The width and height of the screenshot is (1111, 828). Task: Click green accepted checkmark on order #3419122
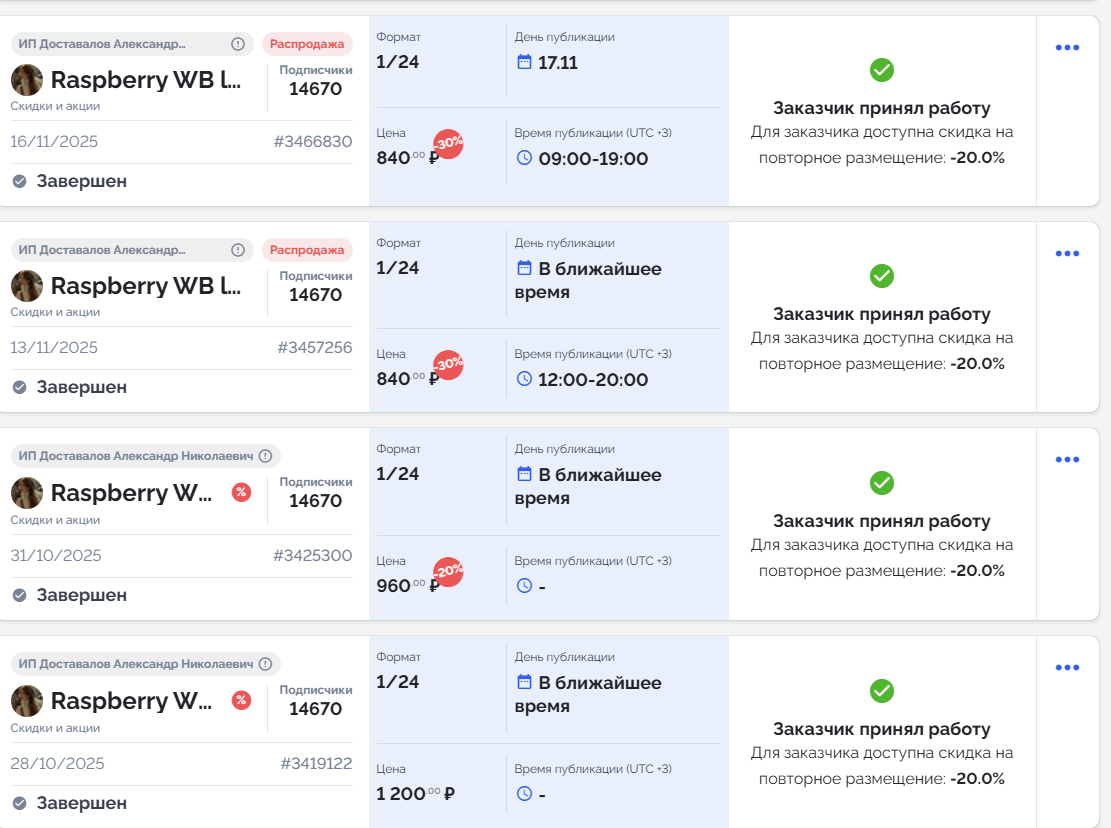(881, 691)
